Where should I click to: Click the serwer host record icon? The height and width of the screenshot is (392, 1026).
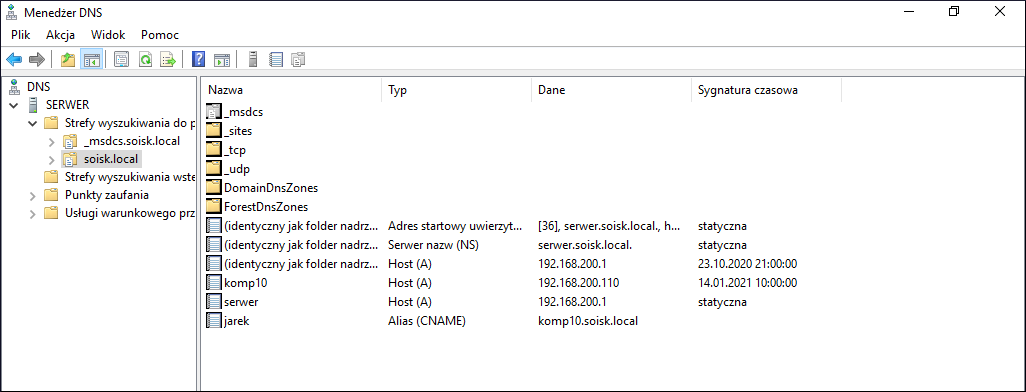point(215,302)
